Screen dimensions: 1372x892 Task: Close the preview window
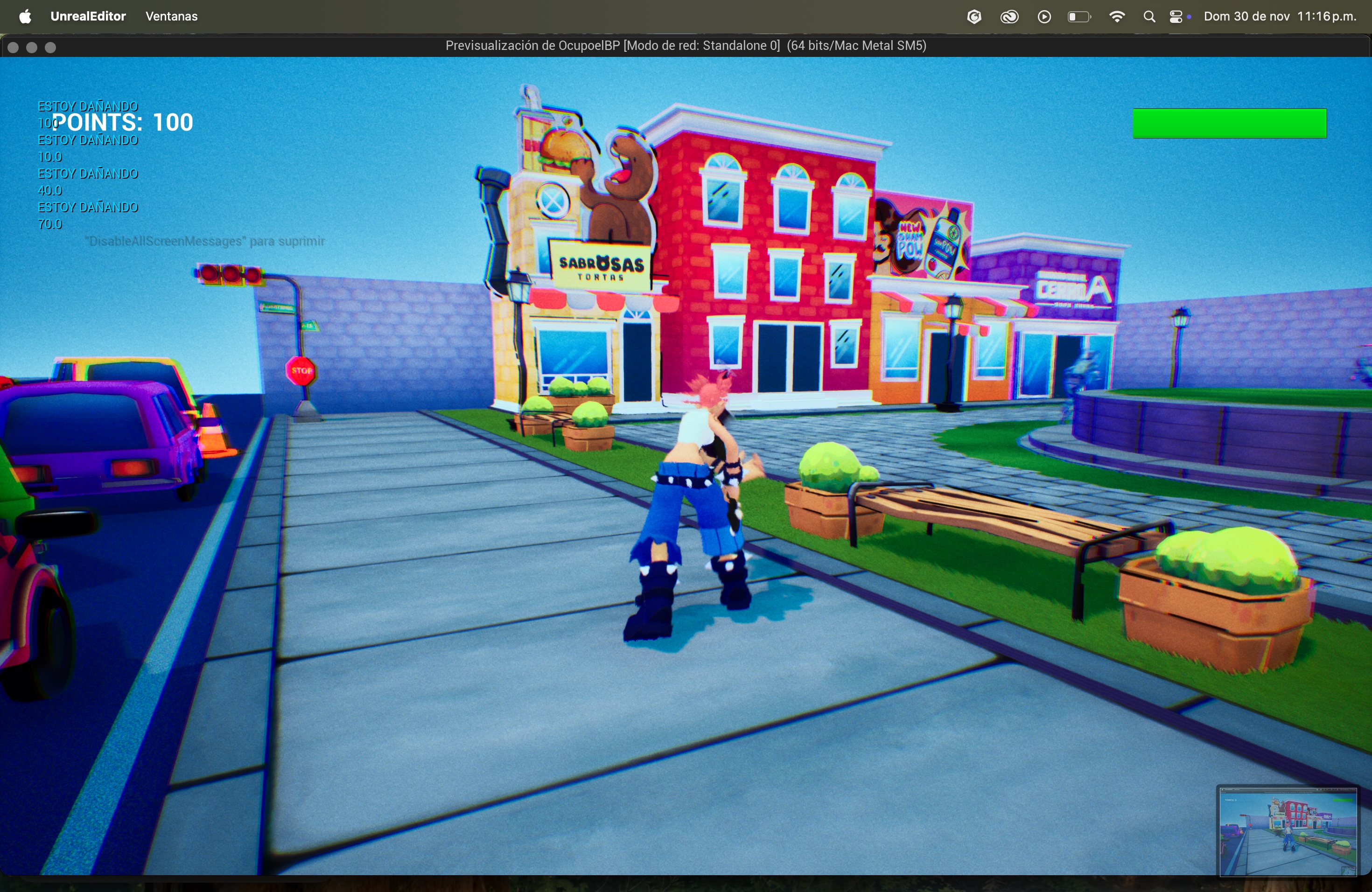tap(13, 48)
